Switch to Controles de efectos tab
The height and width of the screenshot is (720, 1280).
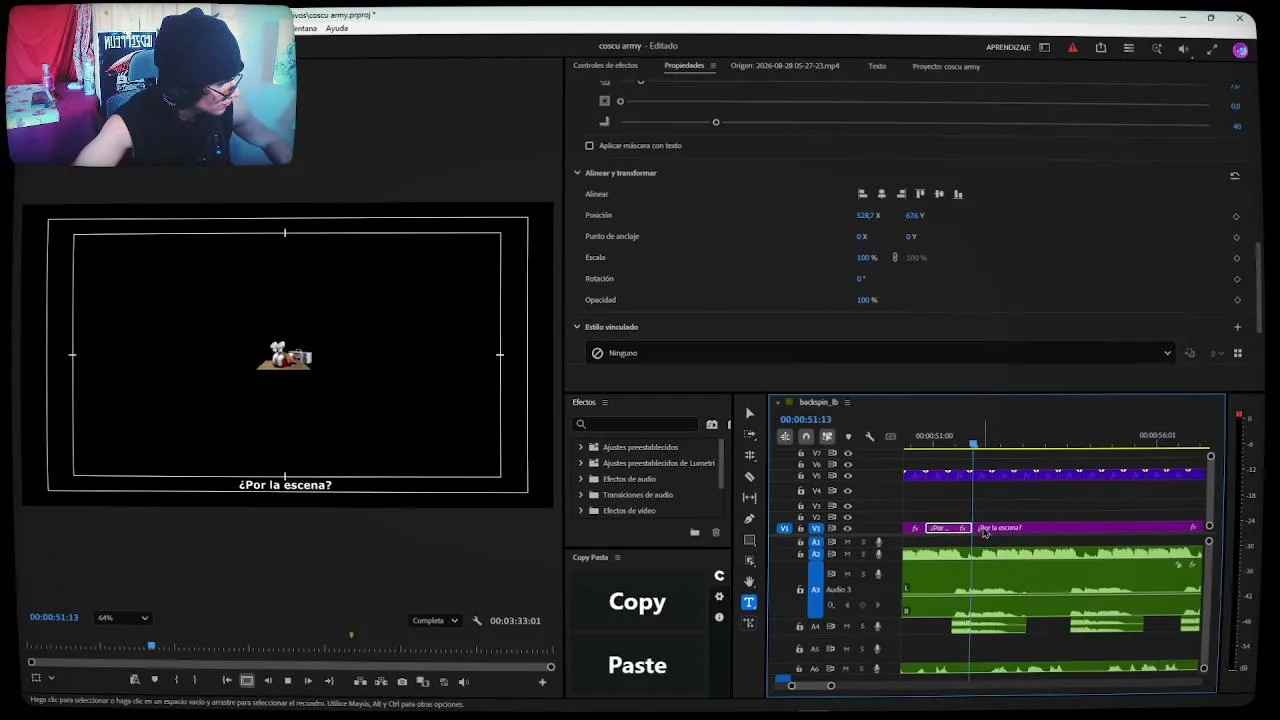[605, 66]
